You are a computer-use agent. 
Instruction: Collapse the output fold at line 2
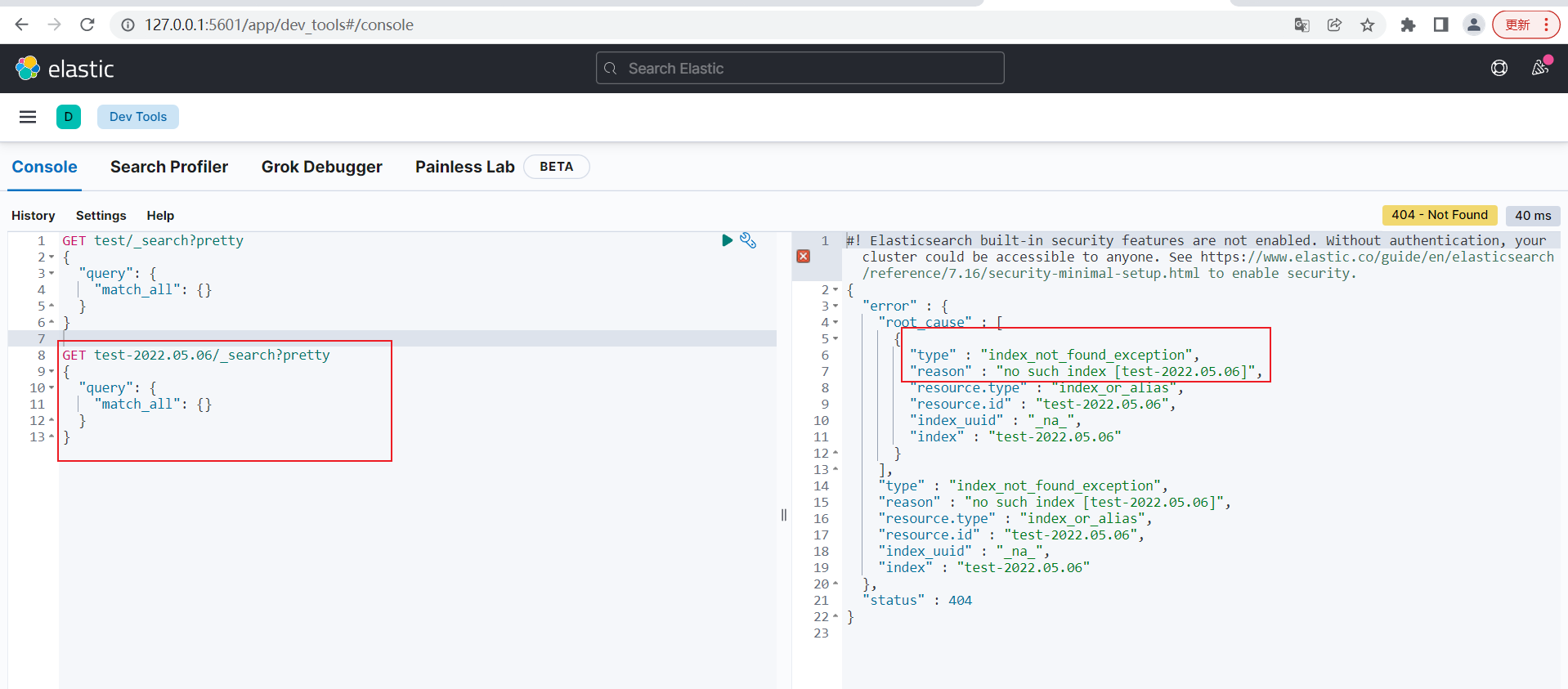[x=836, y=290]
